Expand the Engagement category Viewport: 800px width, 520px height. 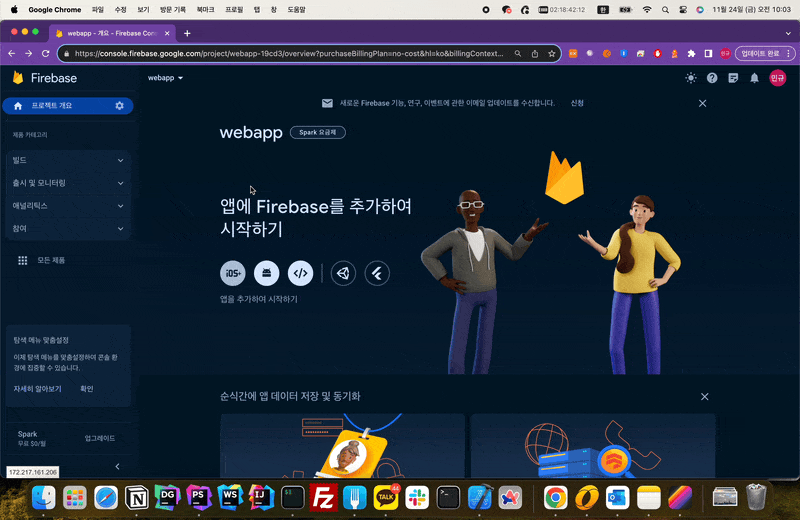click(x=68, y=229)
